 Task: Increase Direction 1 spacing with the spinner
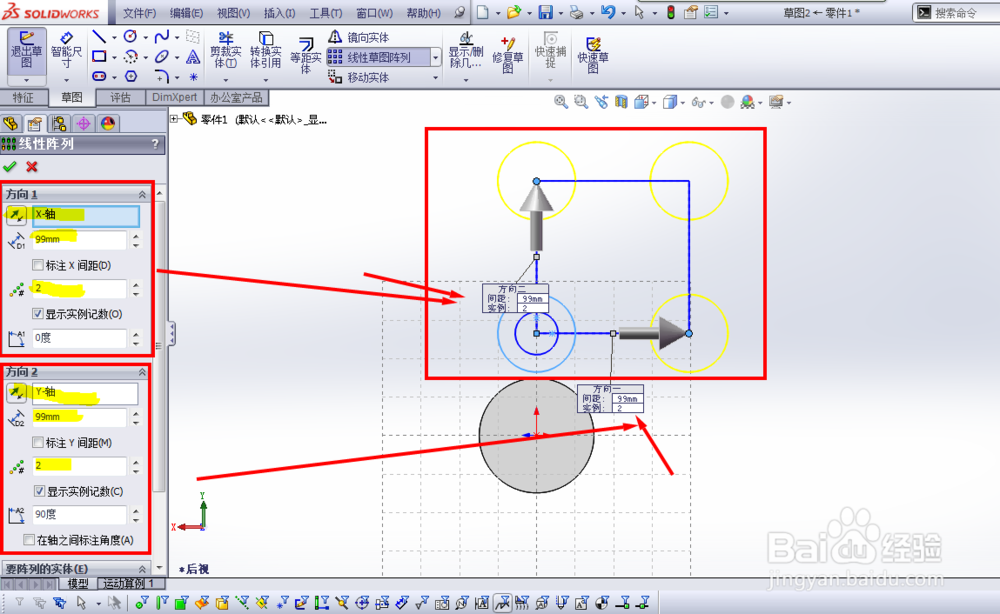tap(134, 235)
